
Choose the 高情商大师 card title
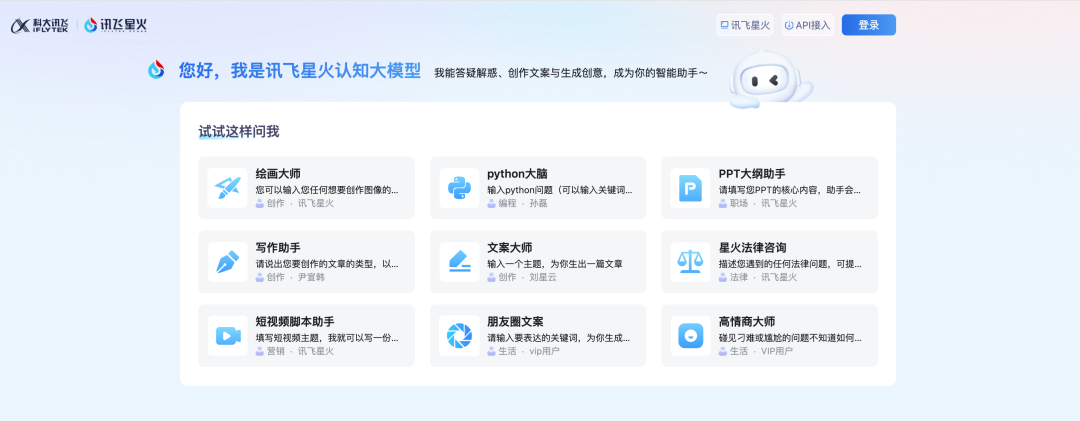747,321
